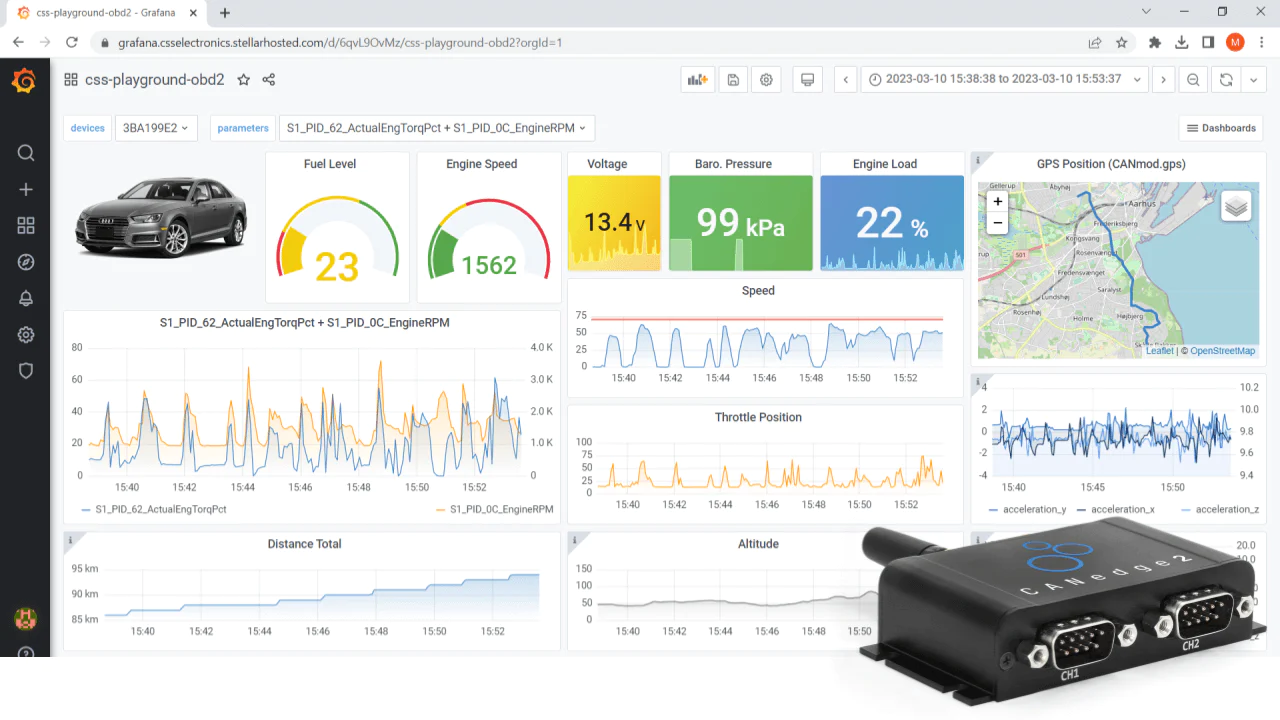
Task: Show info for Altitude panel
Action: coord(574,539)
